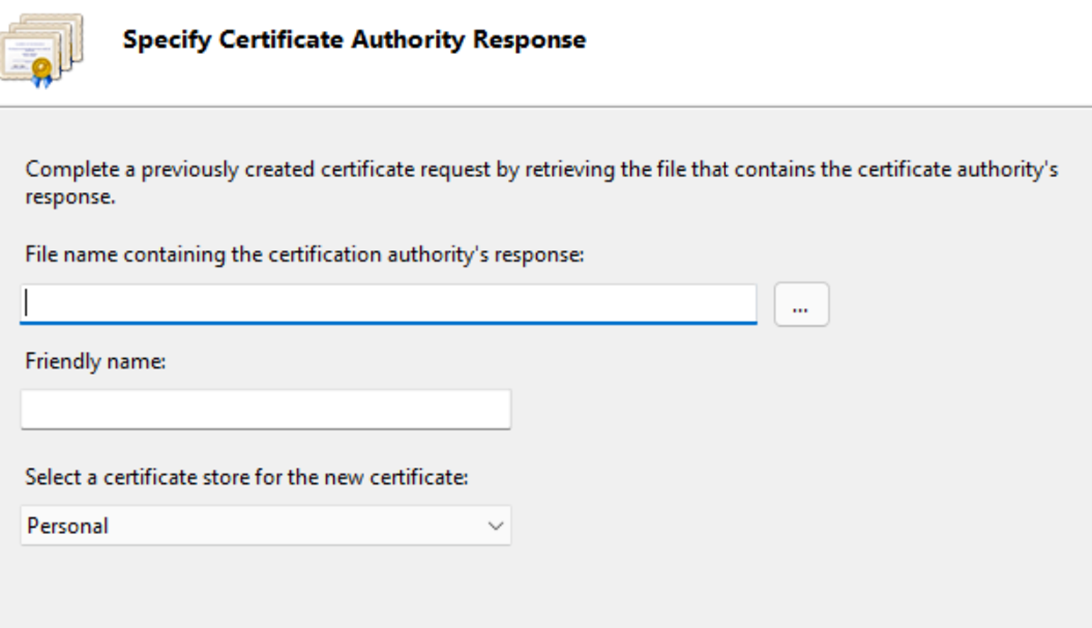Click the 'Friendly name:' label
This screenshot has height=628, width=1092.
pos(95,361)
